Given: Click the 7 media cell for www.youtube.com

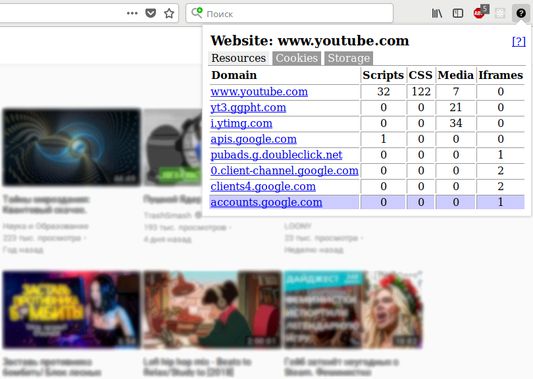Looking at the screenshot, I should click(x=455, y=92).
